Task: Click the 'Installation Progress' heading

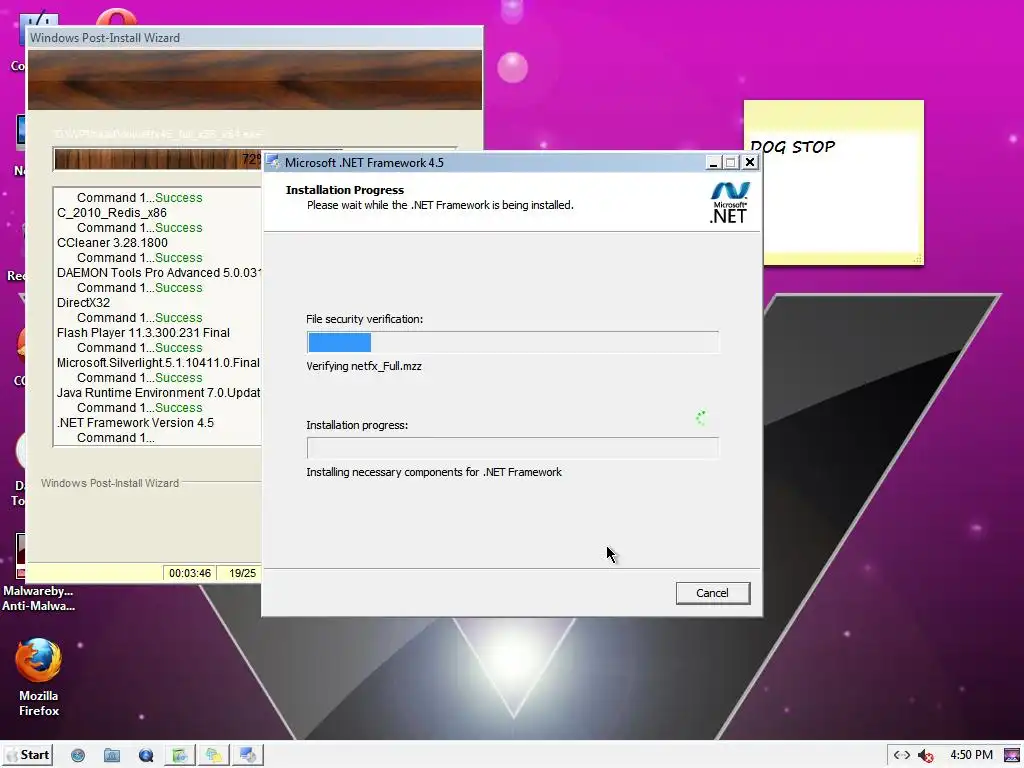Action: 345,190
